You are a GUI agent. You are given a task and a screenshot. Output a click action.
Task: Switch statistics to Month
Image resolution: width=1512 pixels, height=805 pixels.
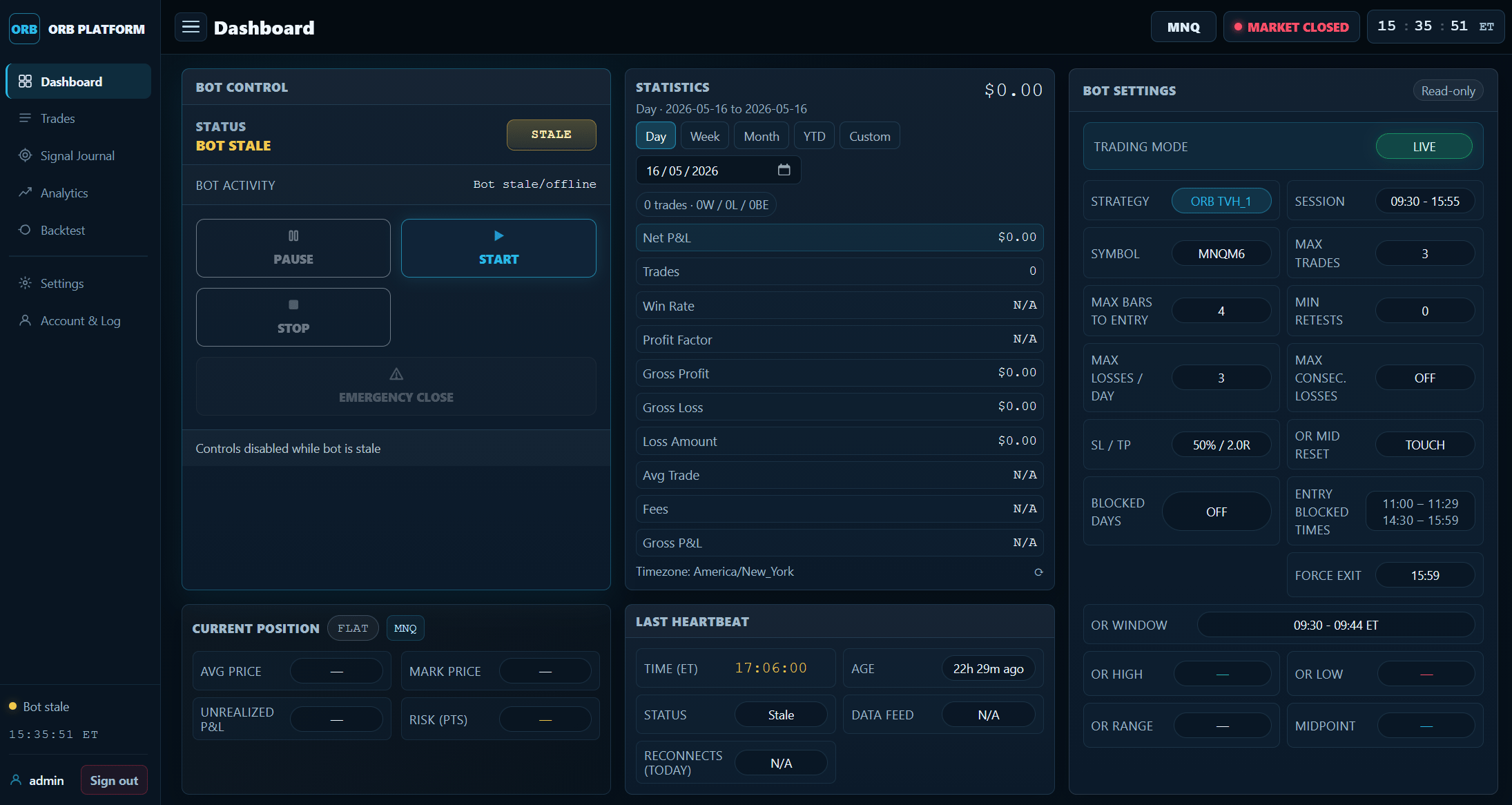pyautogui.click(x=762, y=136)
